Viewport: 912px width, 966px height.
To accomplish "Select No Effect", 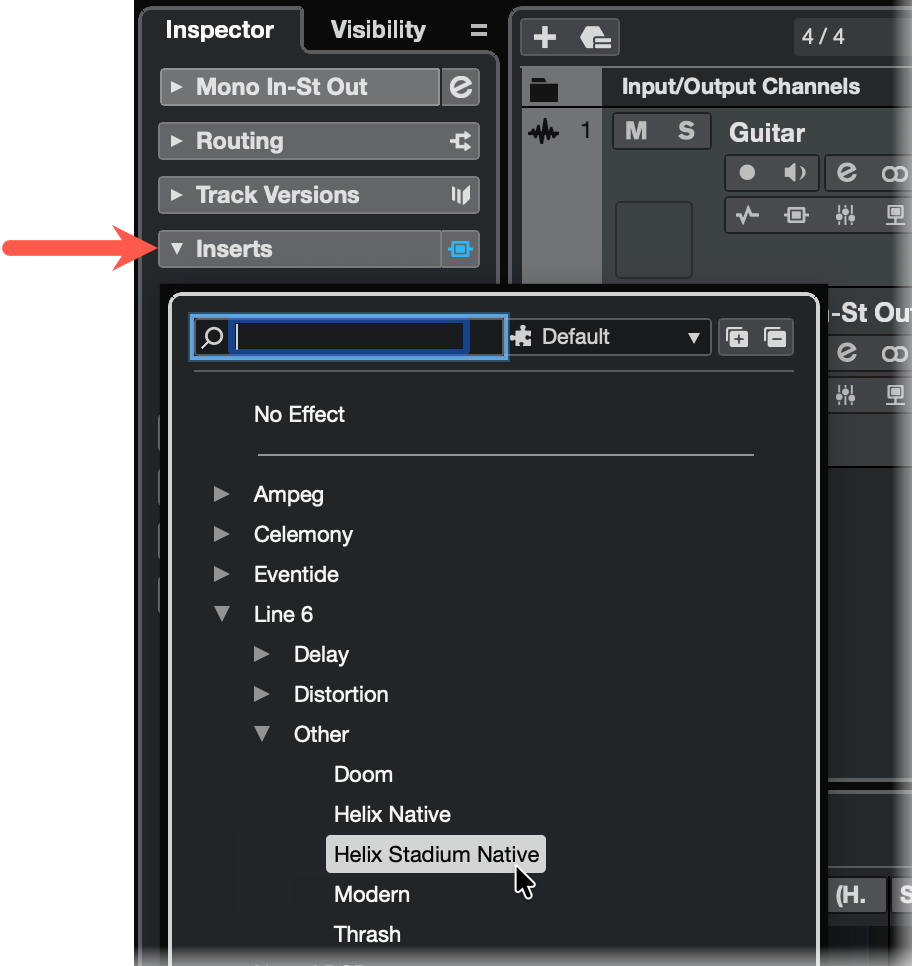I will tap(299, 415).
